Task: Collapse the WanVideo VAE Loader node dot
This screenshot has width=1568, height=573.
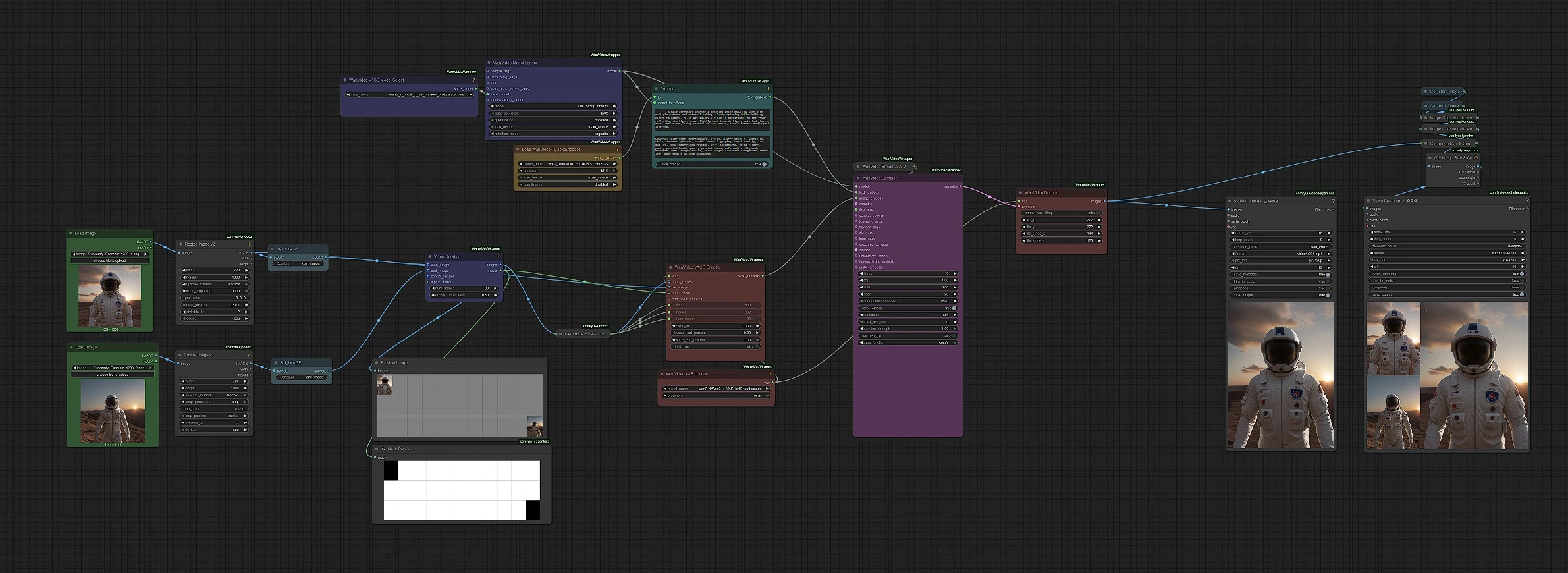Action: 662,374
